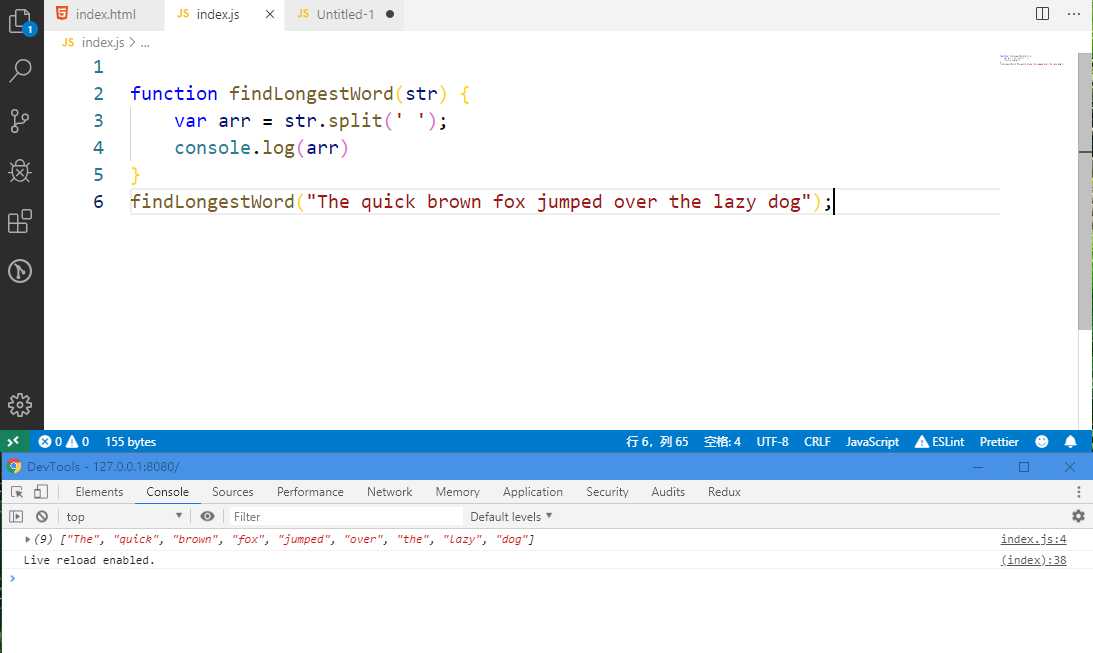
Task: Open notifications bell in status bar
Action: [x=1071, y=441]
